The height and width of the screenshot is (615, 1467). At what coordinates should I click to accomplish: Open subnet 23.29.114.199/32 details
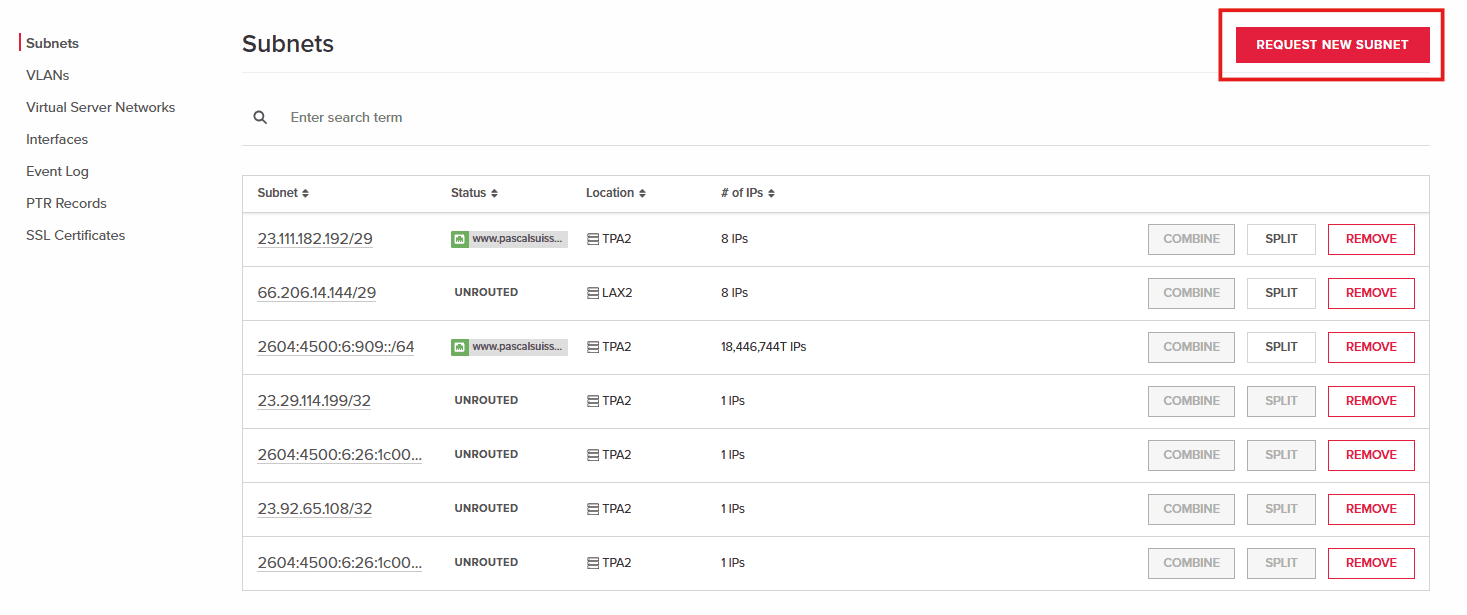click(x=315, y=400)
